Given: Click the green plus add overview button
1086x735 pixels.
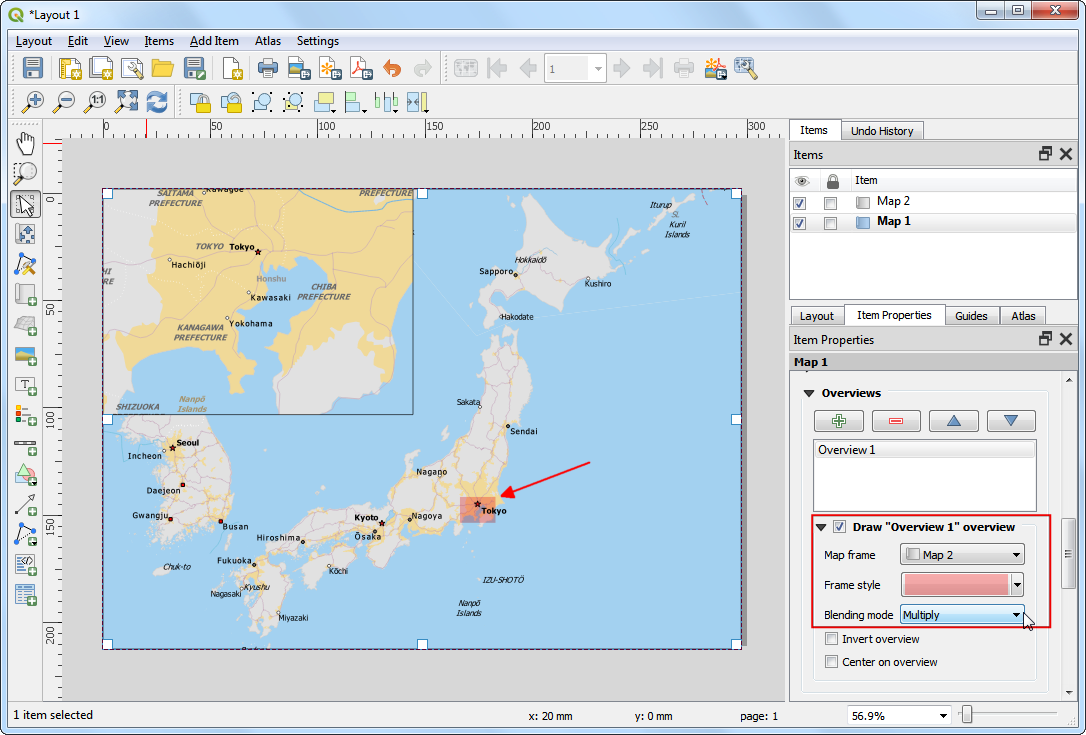Looking at the screenshot, I should point(839,421).
